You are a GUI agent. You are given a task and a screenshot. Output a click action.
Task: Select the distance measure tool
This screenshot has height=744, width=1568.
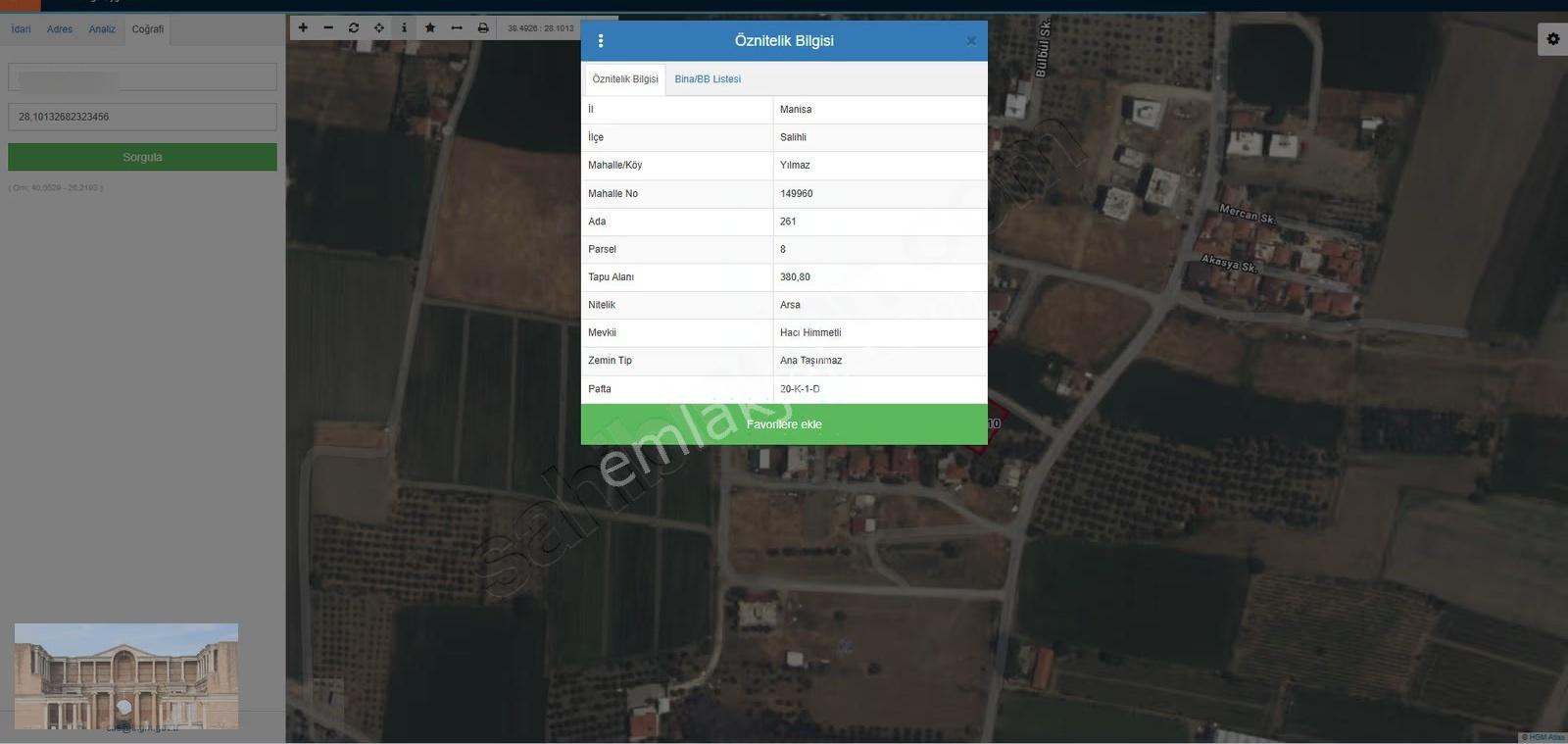coord(457,27)
